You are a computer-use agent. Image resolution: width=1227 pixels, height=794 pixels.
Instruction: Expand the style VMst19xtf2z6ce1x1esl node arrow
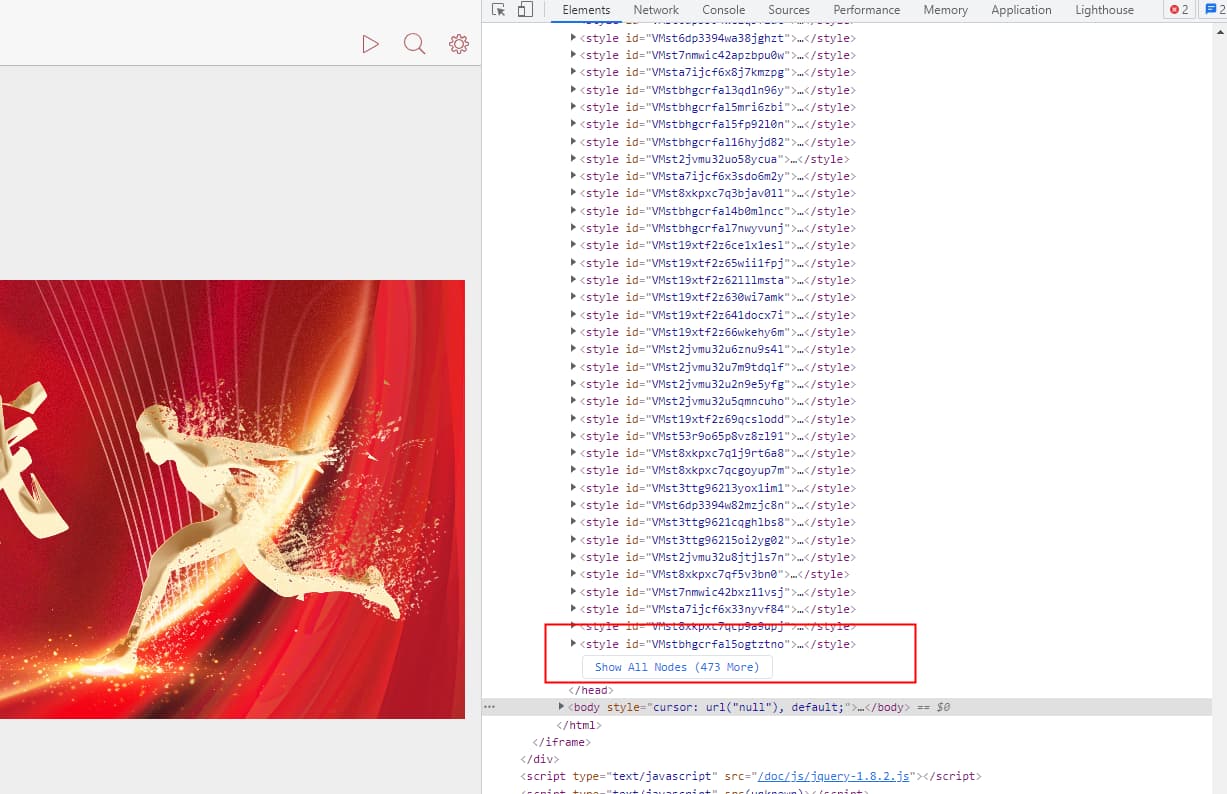click(573, 245)
